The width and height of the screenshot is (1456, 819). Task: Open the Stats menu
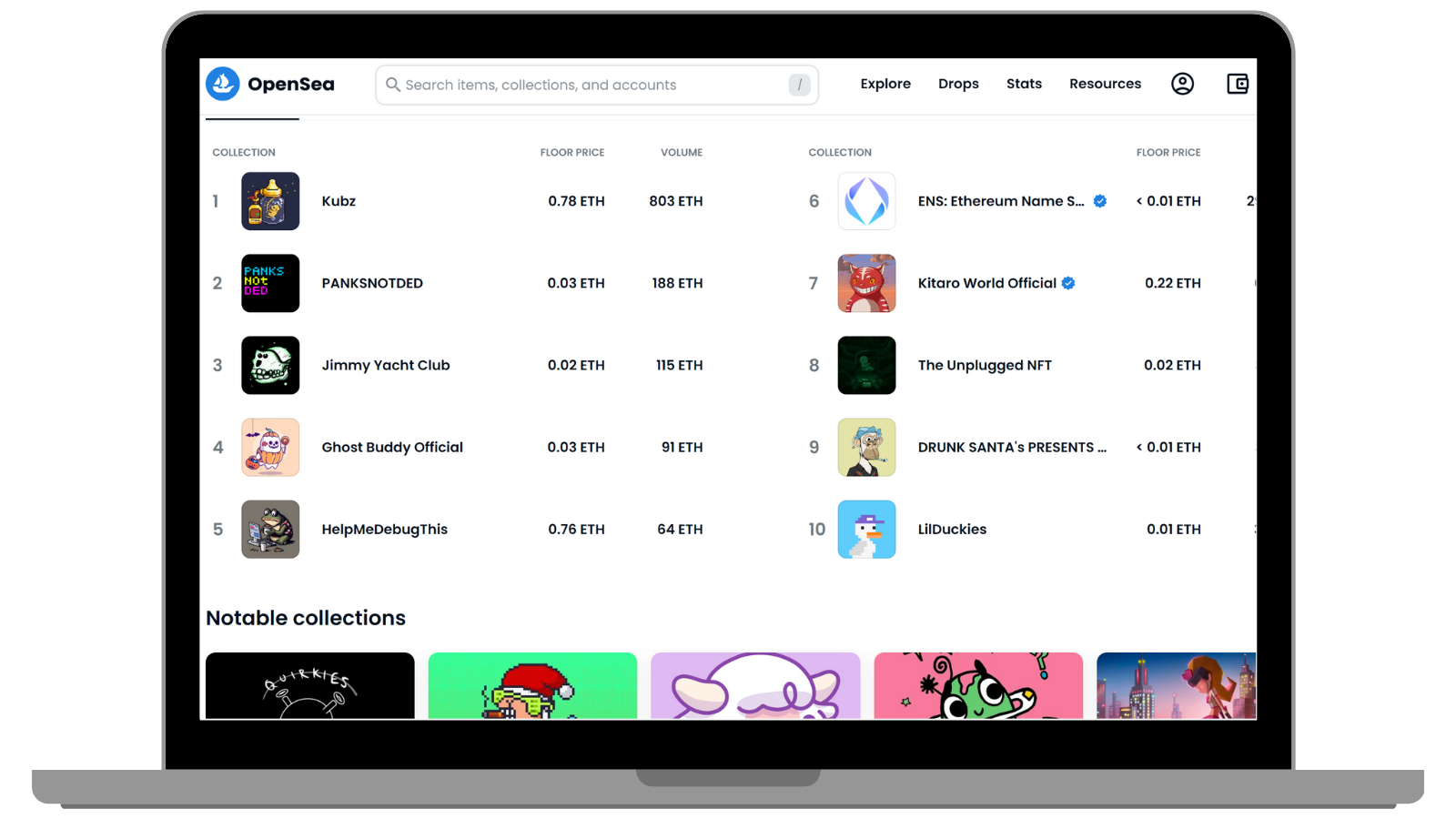click(1024, 84)
